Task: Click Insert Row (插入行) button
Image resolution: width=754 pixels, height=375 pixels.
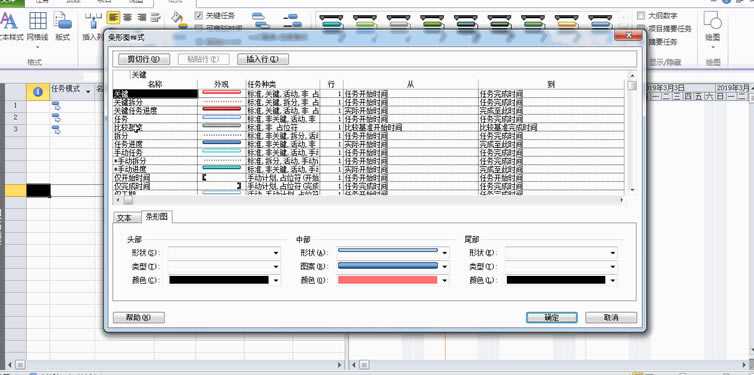Action: click(x=263, y=59)
